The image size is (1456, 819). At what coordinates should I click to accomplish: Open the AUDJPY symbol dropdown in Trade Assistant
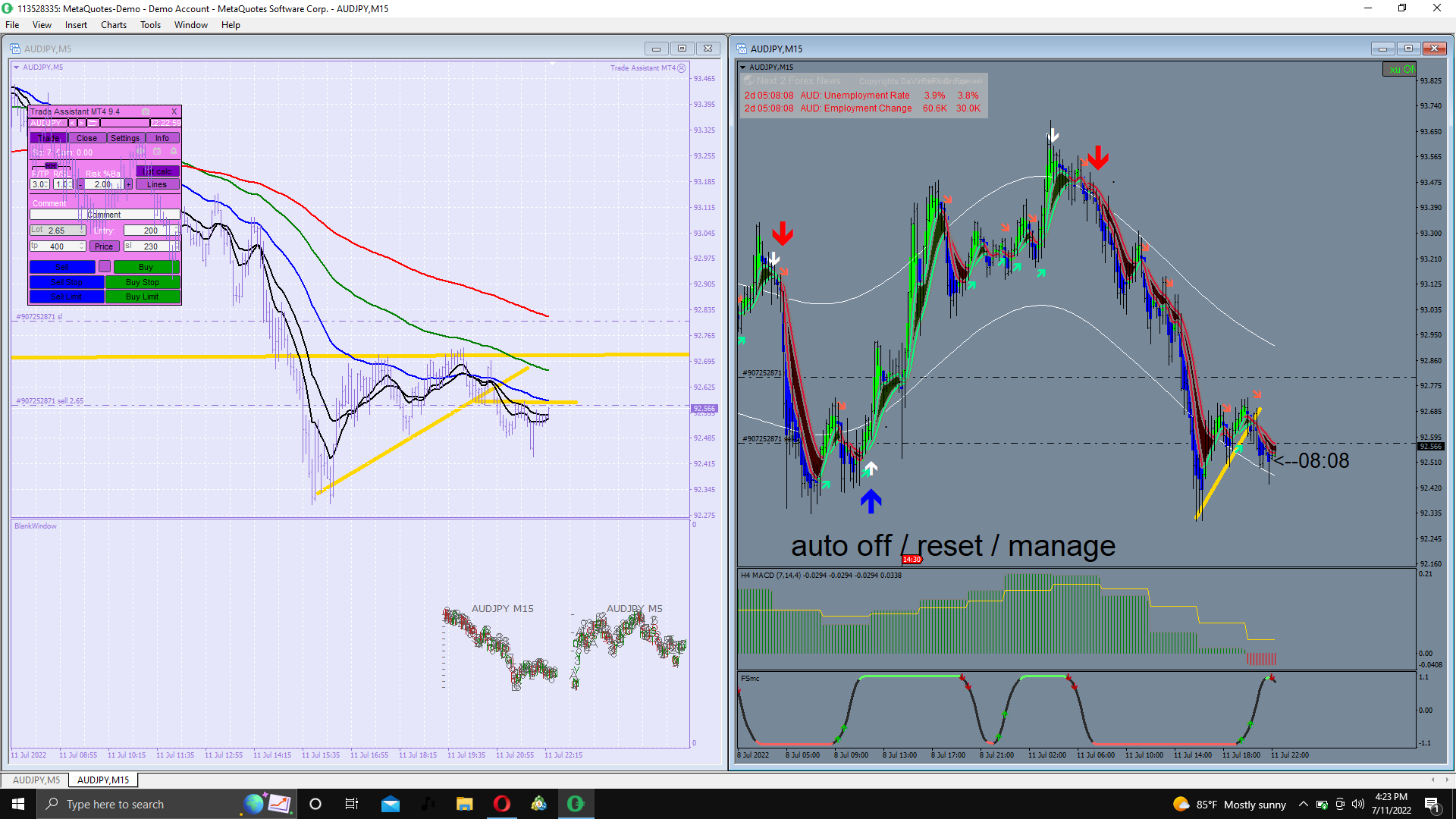pos(63,123)
